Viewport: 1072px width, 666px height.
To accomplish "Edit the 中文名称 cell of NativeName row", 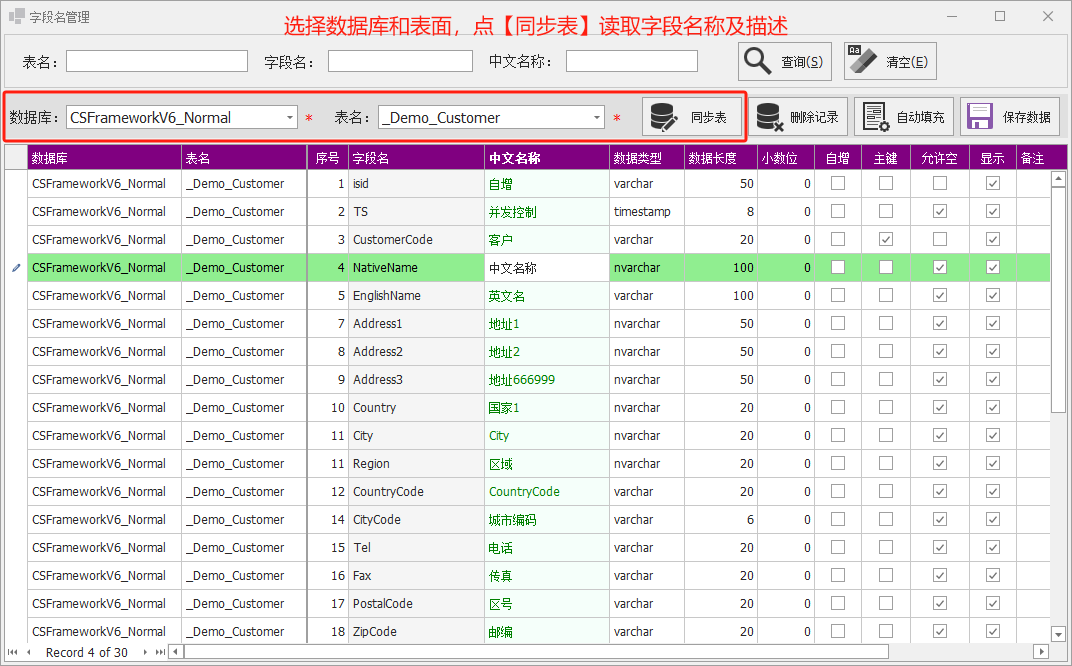I will pyautogui.click(x=547, y=267).
